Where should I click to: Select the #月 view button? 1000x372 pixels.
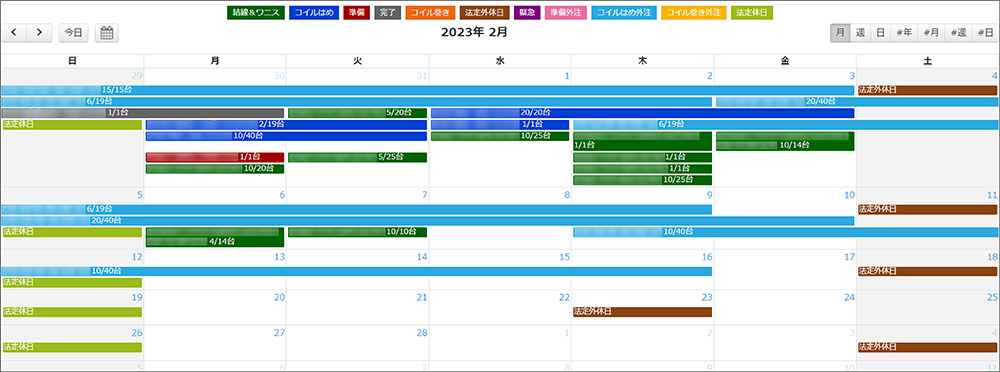pos(931,33)
